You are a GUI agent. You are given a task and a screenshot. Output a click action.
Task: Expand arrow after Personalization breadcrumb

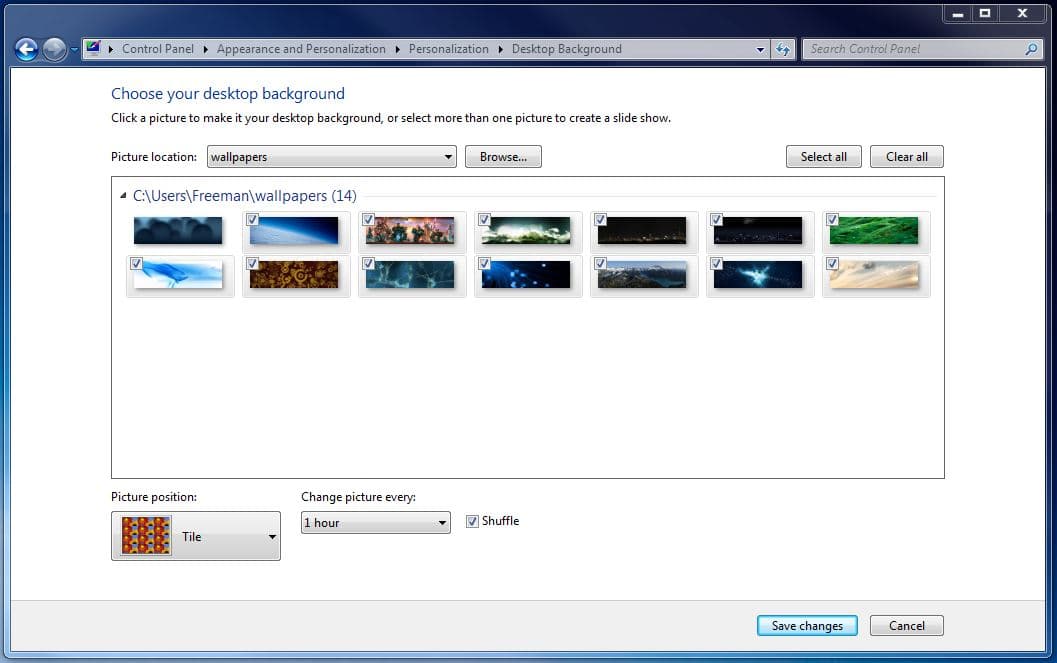(x=500, y=49)
